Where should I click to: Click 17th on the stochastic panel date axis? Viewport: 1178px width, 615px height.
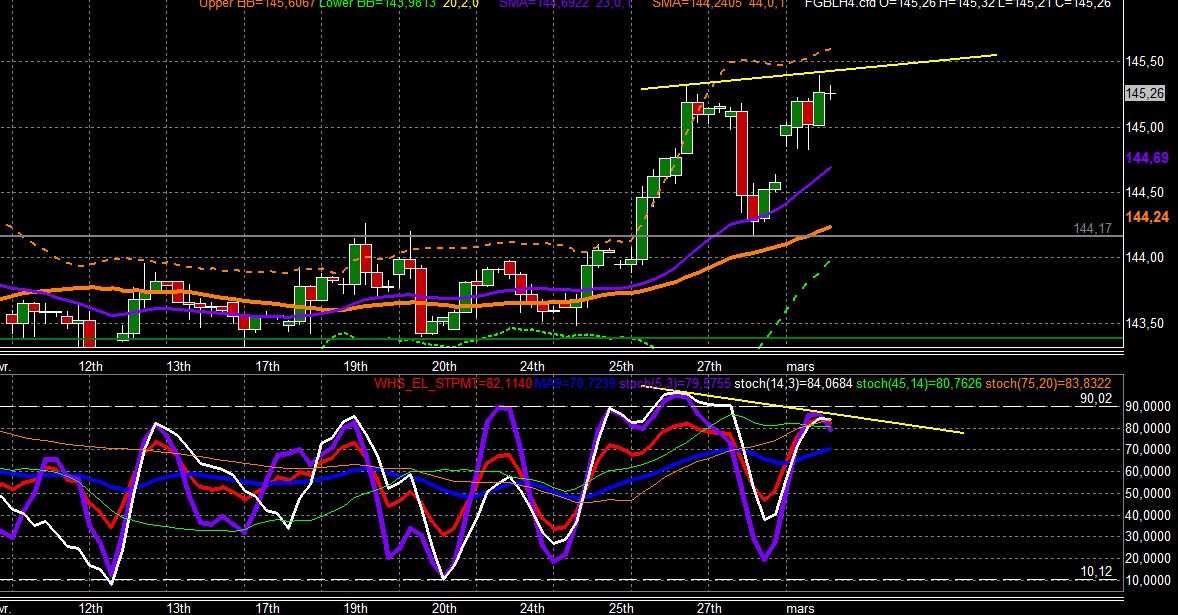coord(267,608)
